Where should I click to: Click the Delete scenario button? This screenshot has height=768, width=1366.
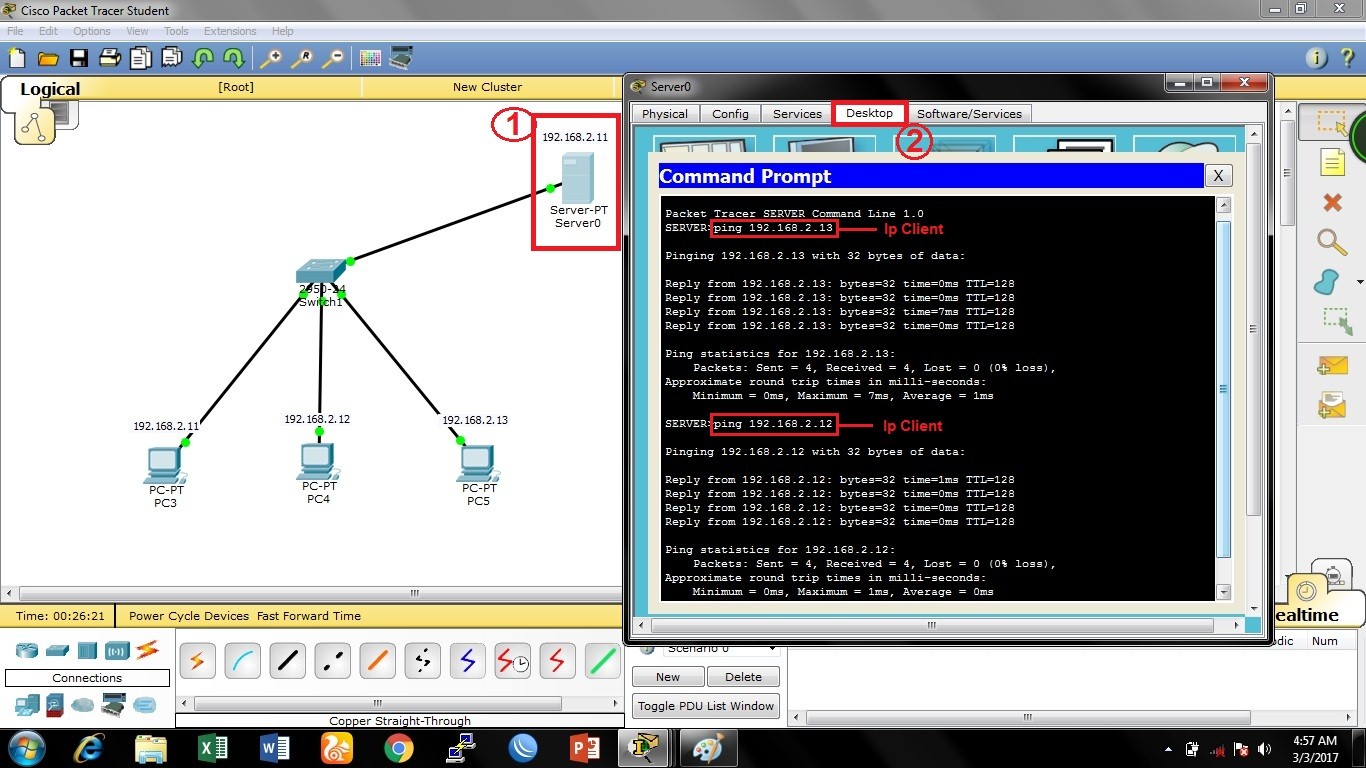pyautogui.click(x=743, y=677)
